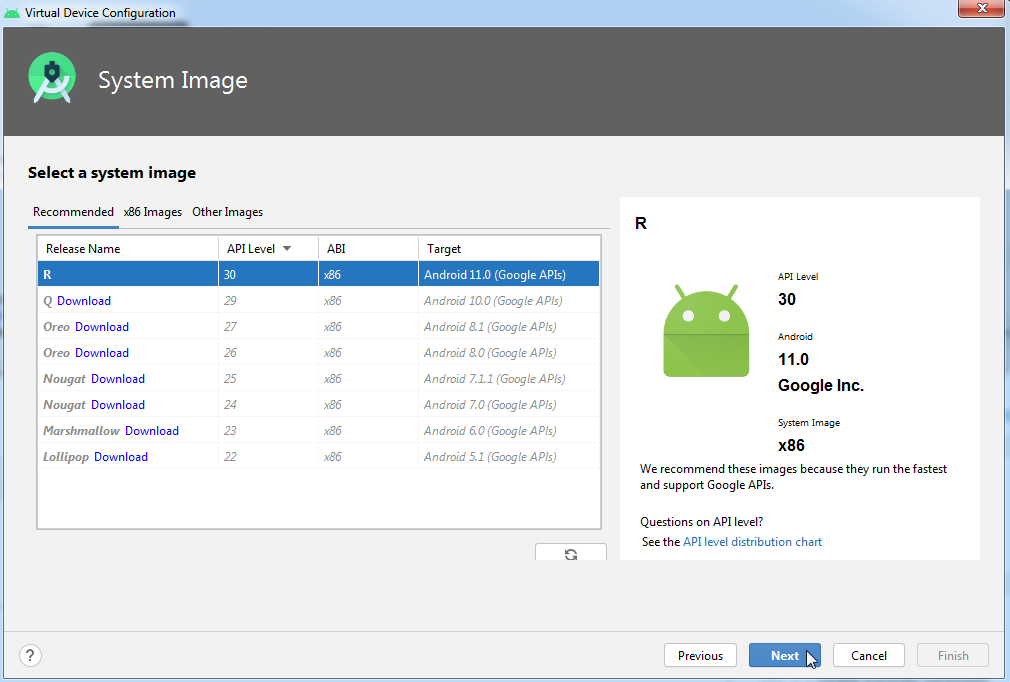Select 'Android 8.0 (Google APIs)' row

click(x=318, y=353)
